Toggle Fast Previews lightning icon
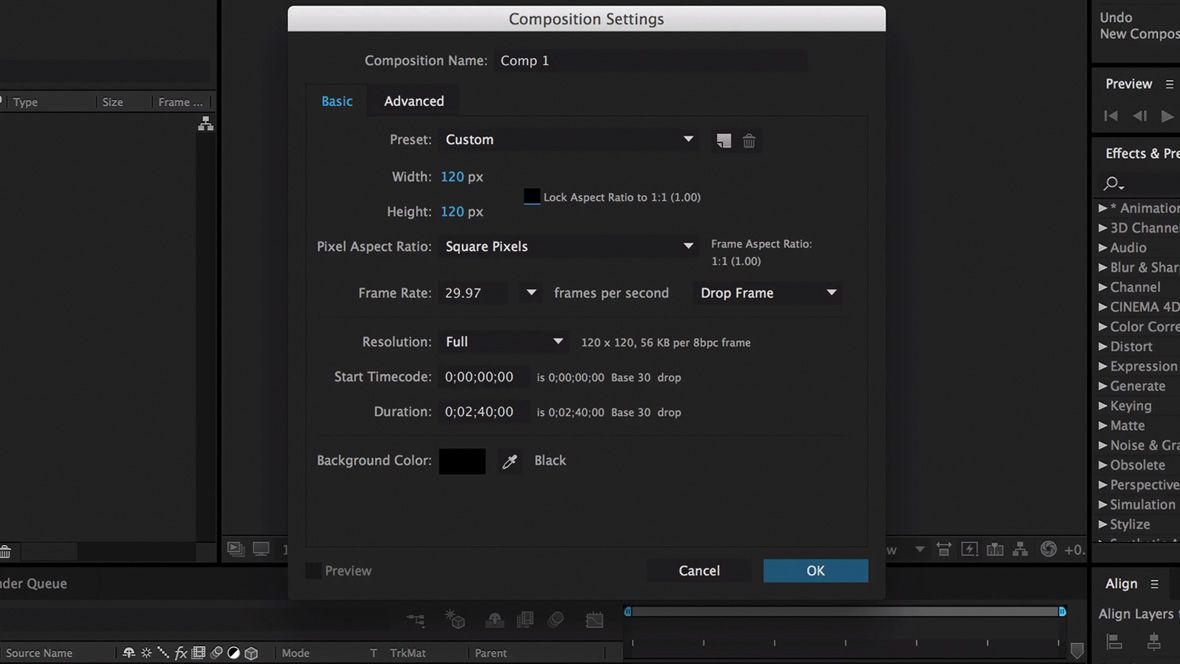Viewport: 1180px width, 664px height. coord(969,549)
